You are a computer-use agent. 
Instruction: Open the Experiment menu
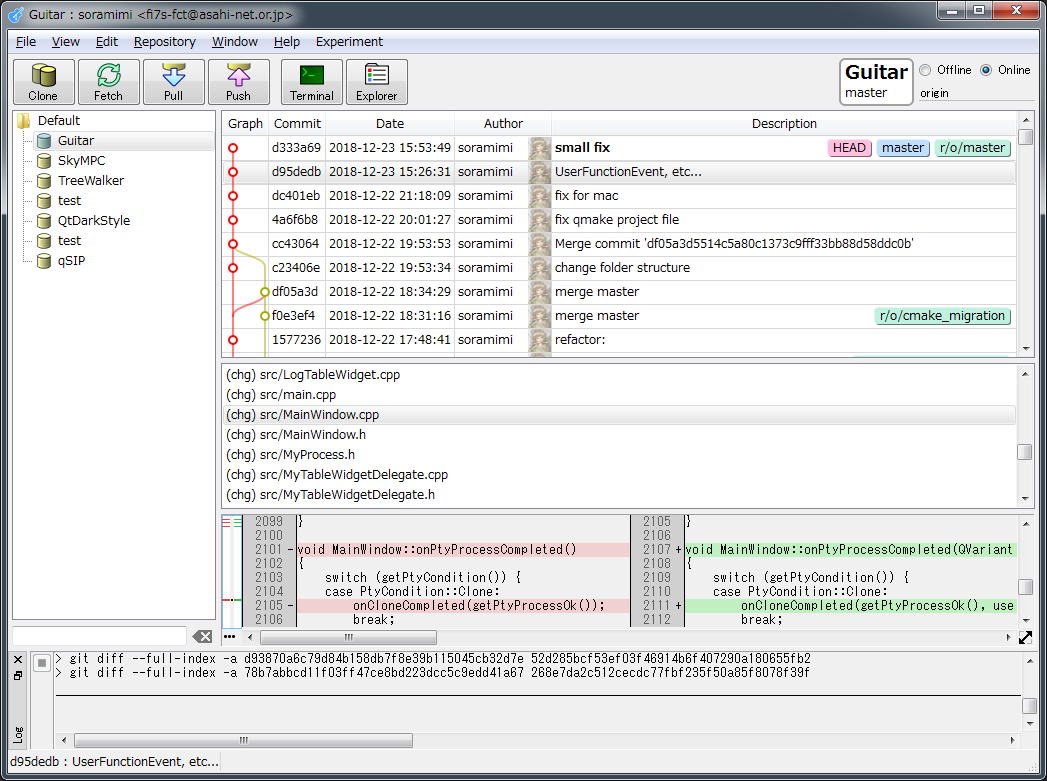(348, 42)
